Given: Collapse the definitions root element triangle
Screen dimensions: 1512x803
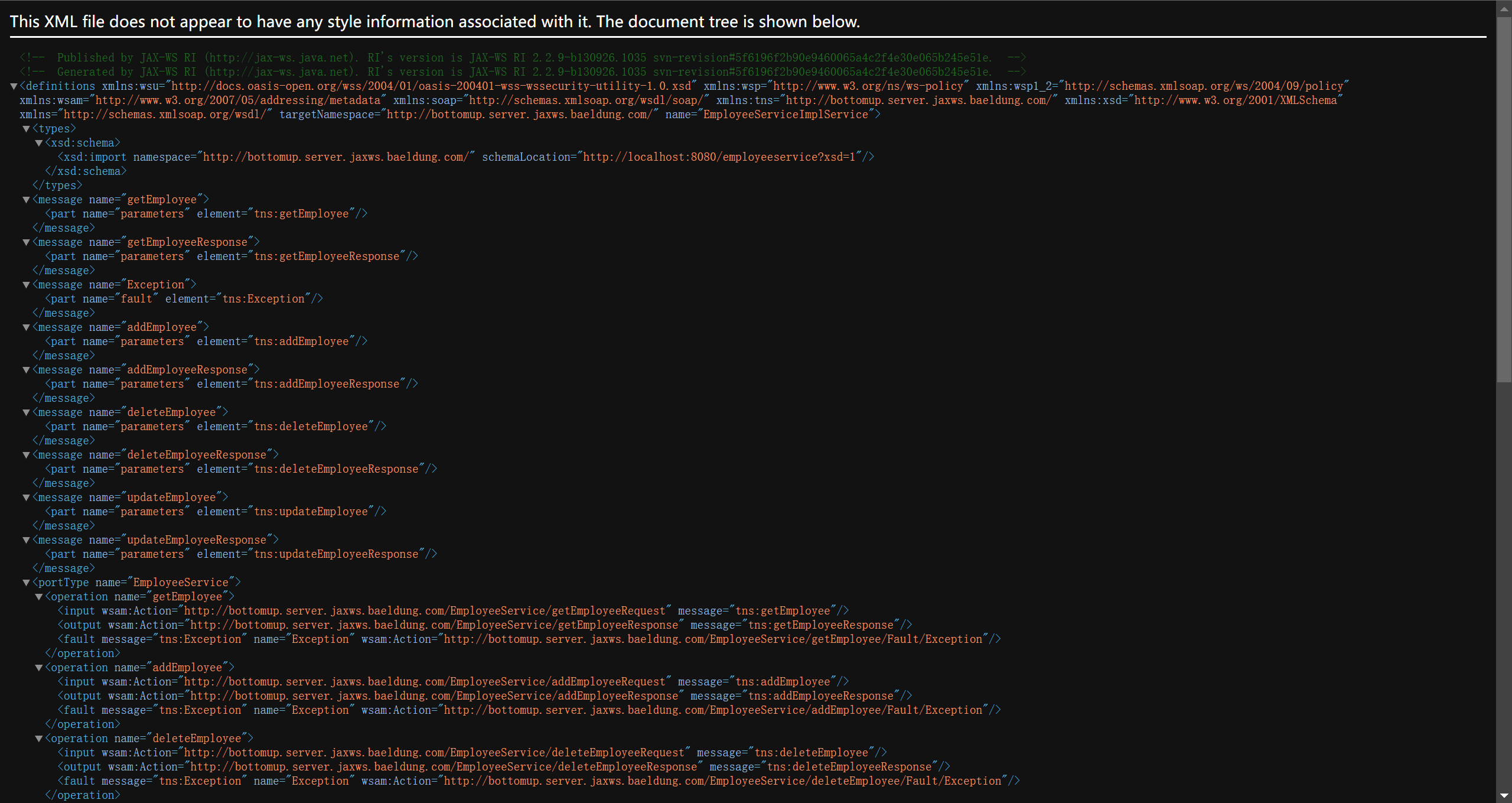Looking at the screenshot, I should pos(14,86).
